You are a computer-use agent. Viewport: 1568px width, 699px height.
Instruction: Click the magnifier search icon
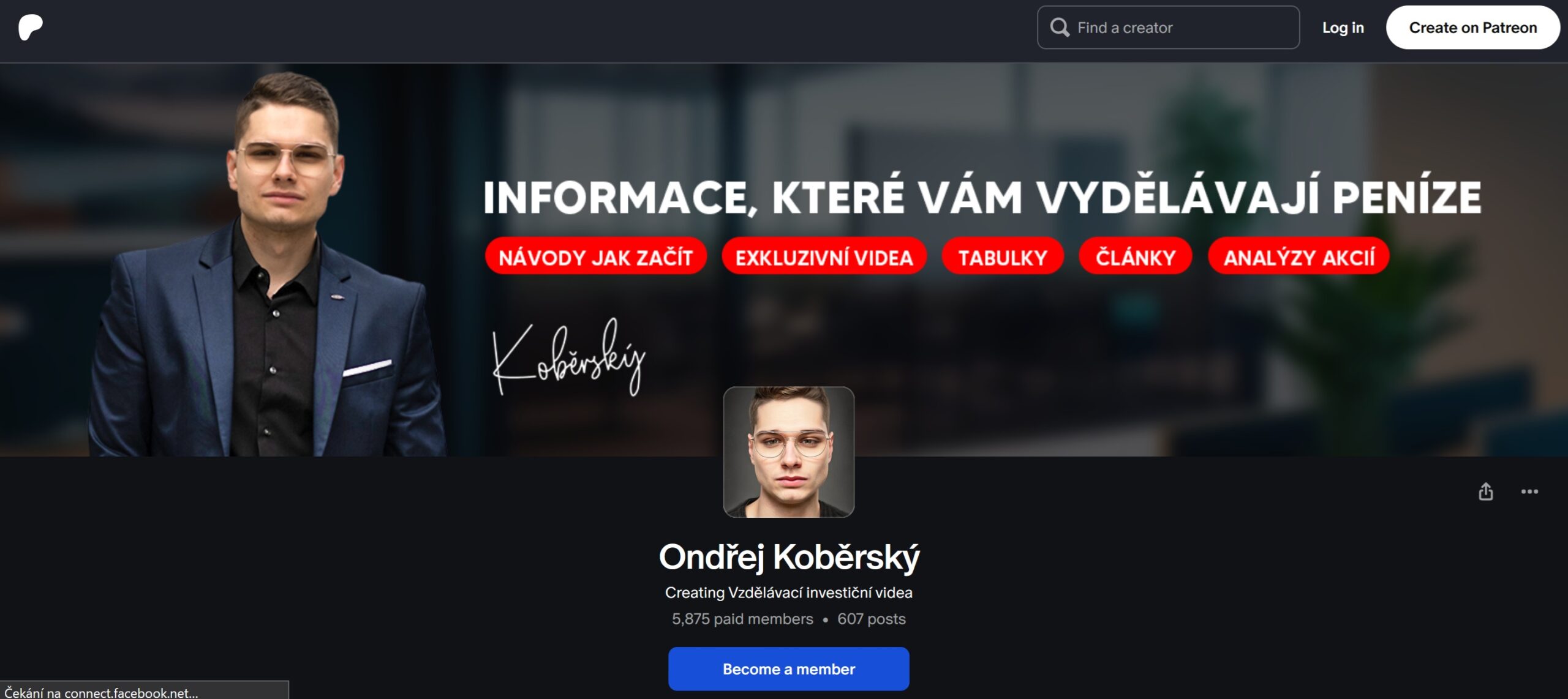click(x=1060, y=28)
